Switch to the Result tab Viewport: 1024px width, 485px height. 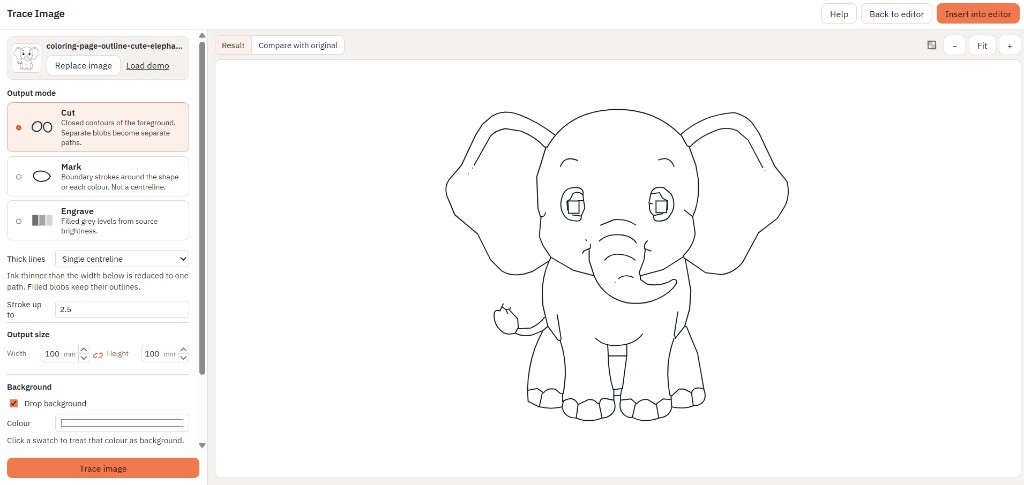(x=233, y=45)
